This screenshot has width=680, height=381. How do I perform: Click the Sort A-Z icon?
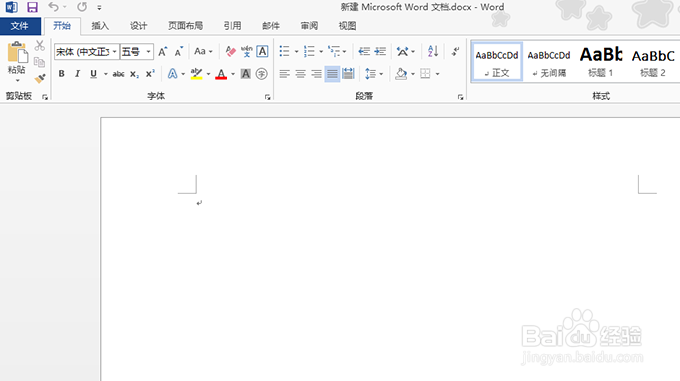click(433, 52)
